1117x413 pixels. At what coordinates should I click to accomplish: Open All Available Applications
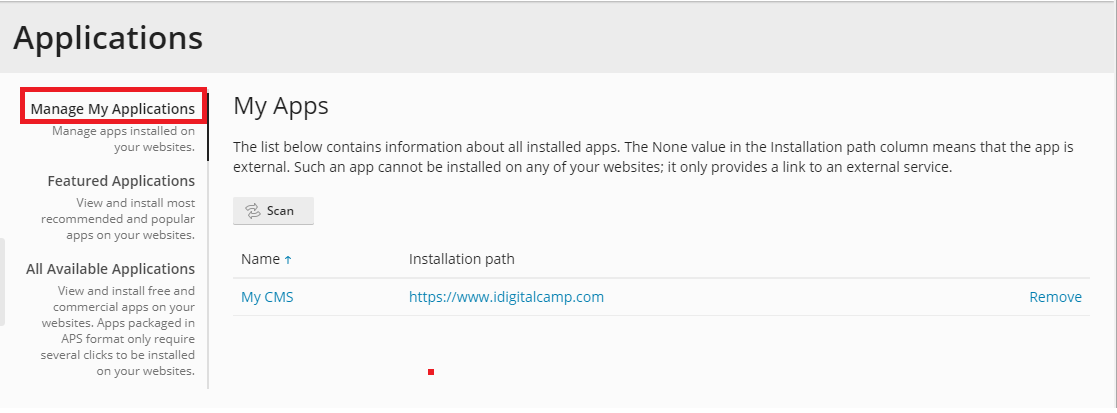(x=110, y=269)
